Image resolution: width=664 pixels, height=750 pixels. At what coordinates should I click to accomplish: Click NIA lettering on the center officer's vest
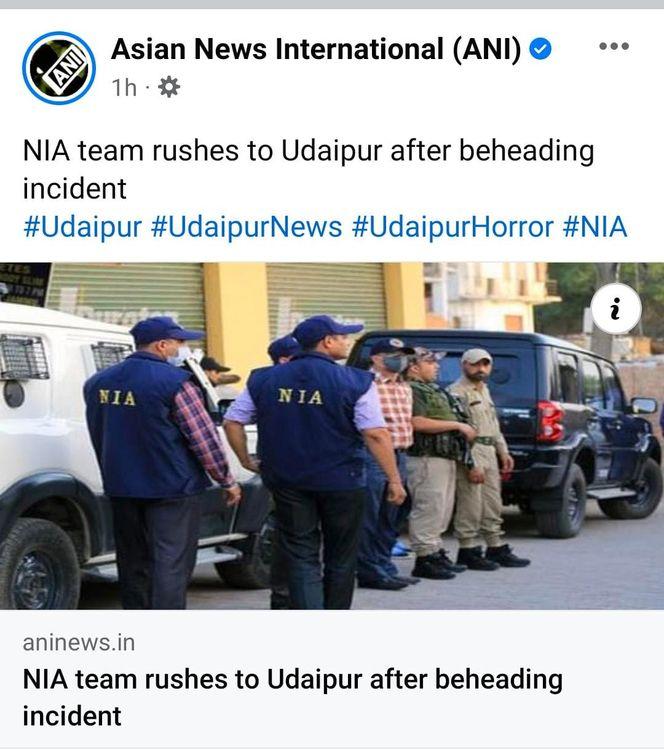(300, 397)
